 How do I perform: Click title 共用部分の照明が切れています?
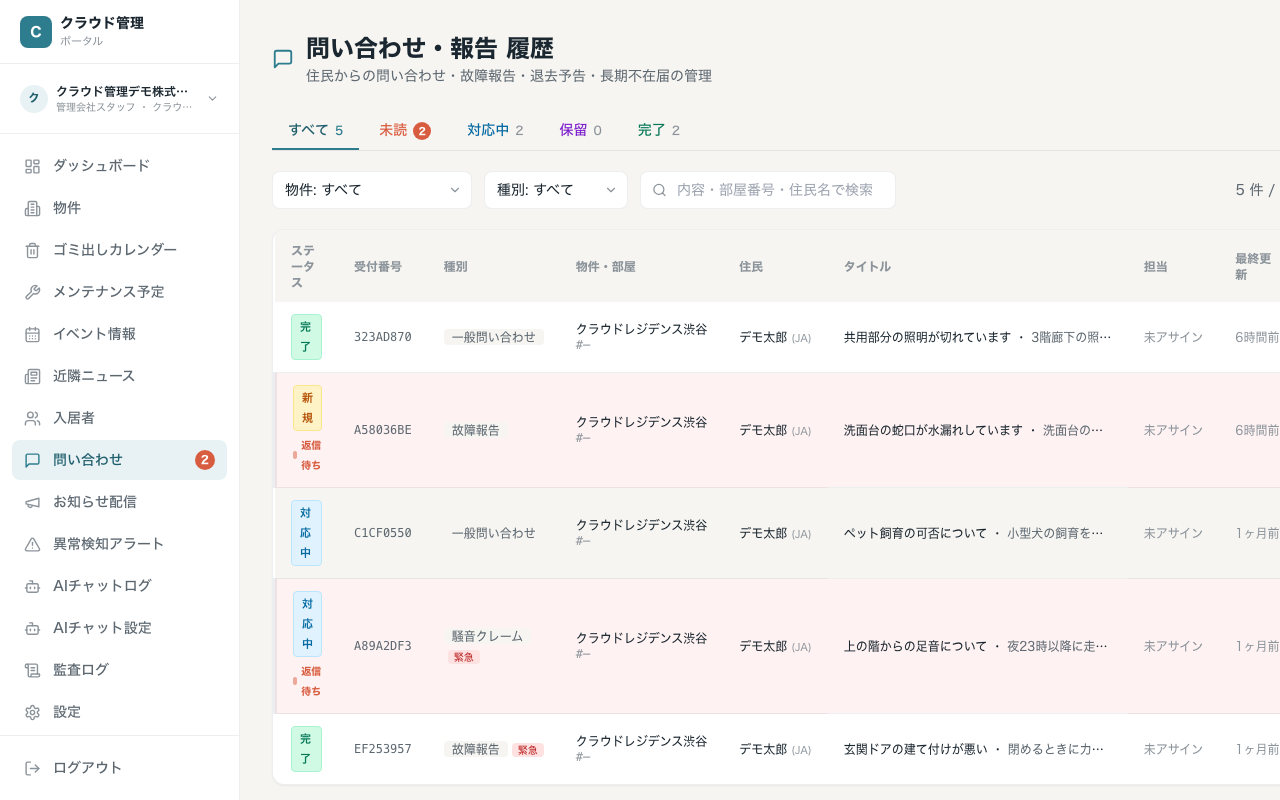927,337
